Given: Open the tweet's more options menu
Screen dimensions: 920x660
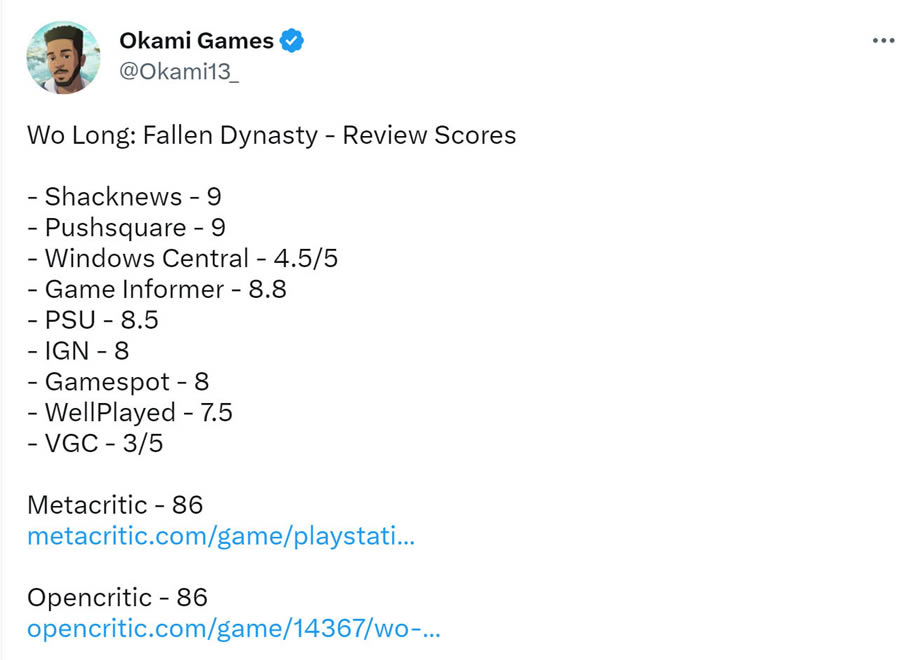Looking at the screenshot, I should [x=883, y=41].
